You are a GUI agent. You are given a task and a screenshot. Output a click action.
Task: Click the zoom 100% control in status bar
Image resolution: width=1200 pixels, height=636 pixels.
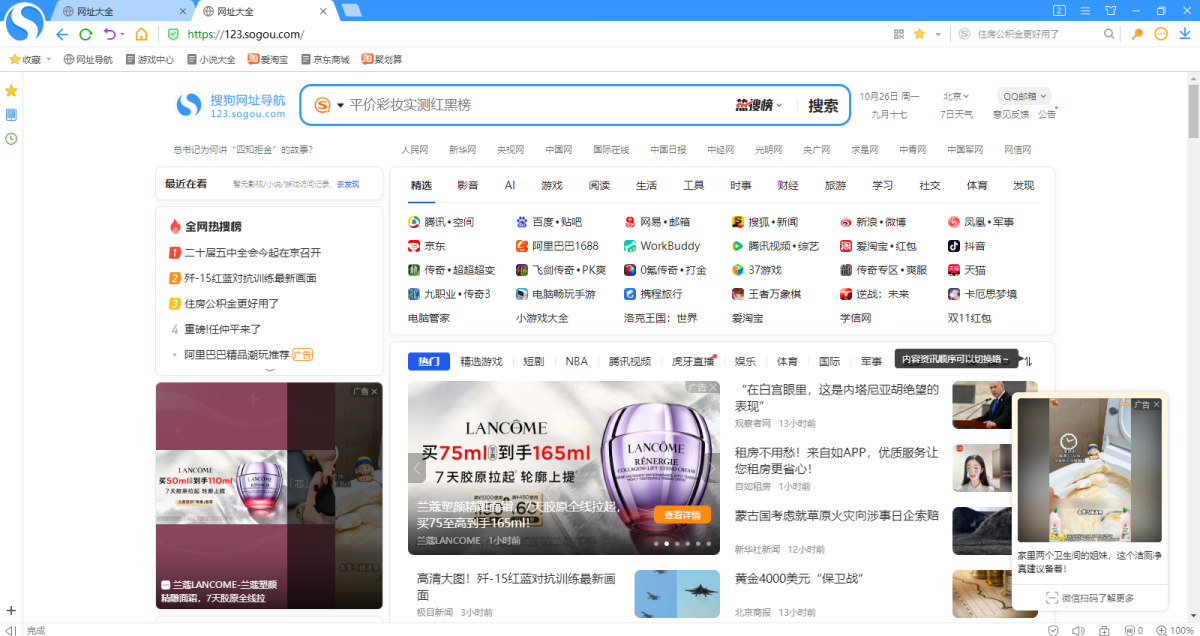(1175, 630)
